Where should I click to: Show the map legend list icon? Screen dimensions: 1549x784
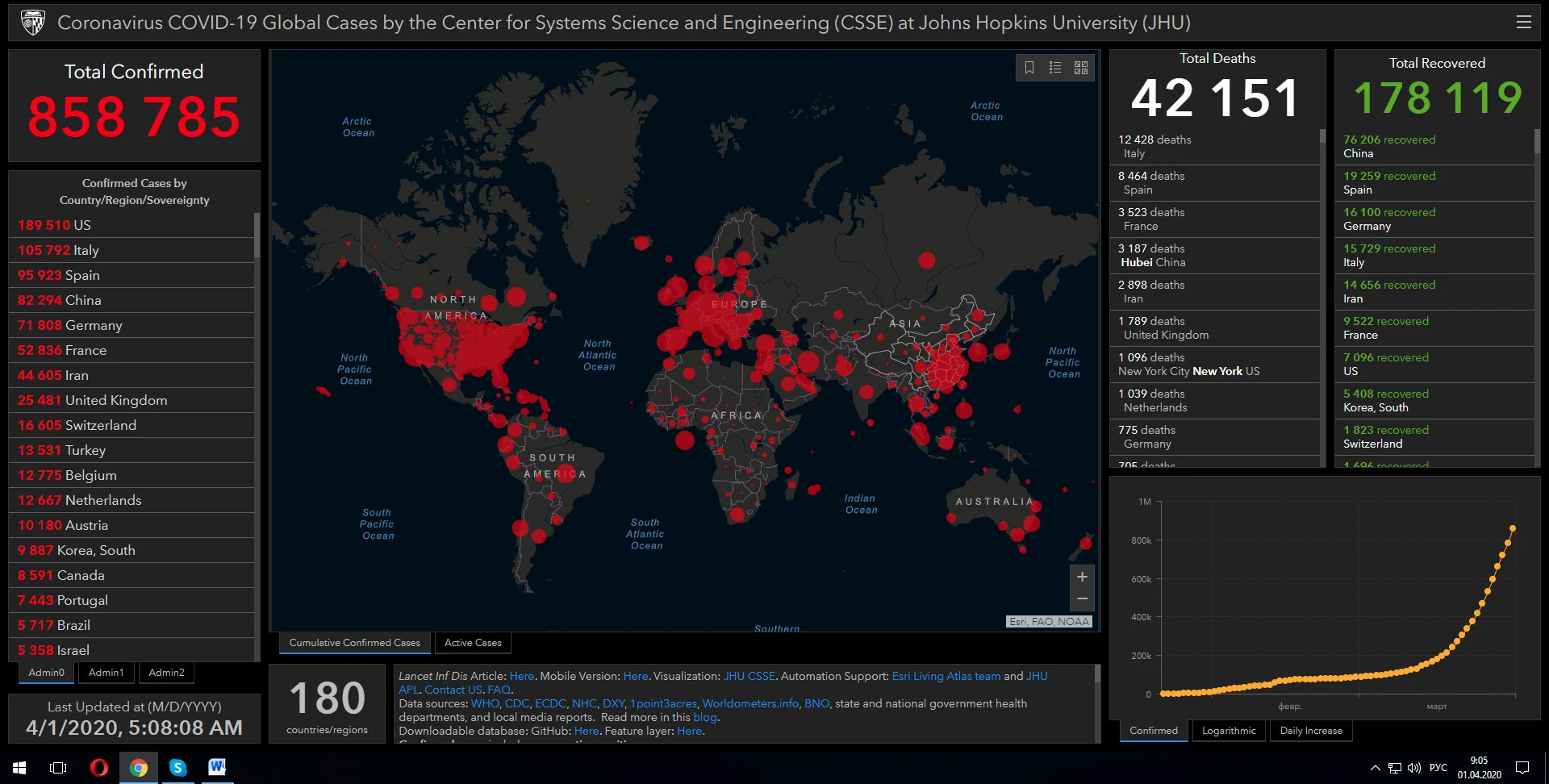click(1055, 68)
